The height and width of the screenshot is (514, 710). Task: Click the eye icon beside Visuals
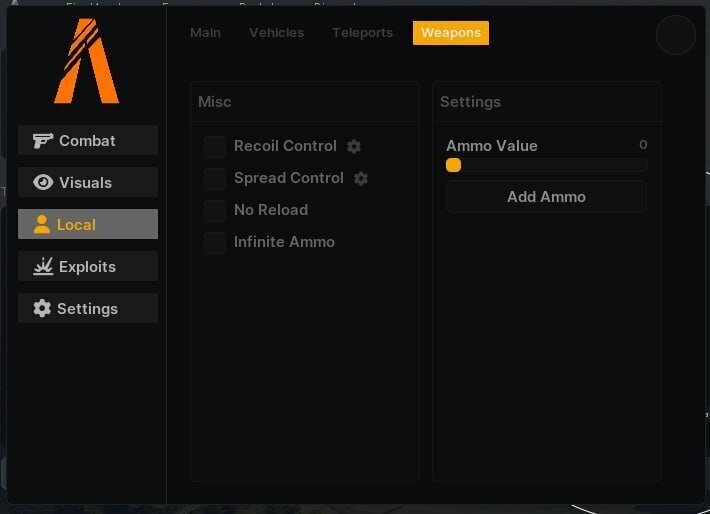[x=43, y=182]
